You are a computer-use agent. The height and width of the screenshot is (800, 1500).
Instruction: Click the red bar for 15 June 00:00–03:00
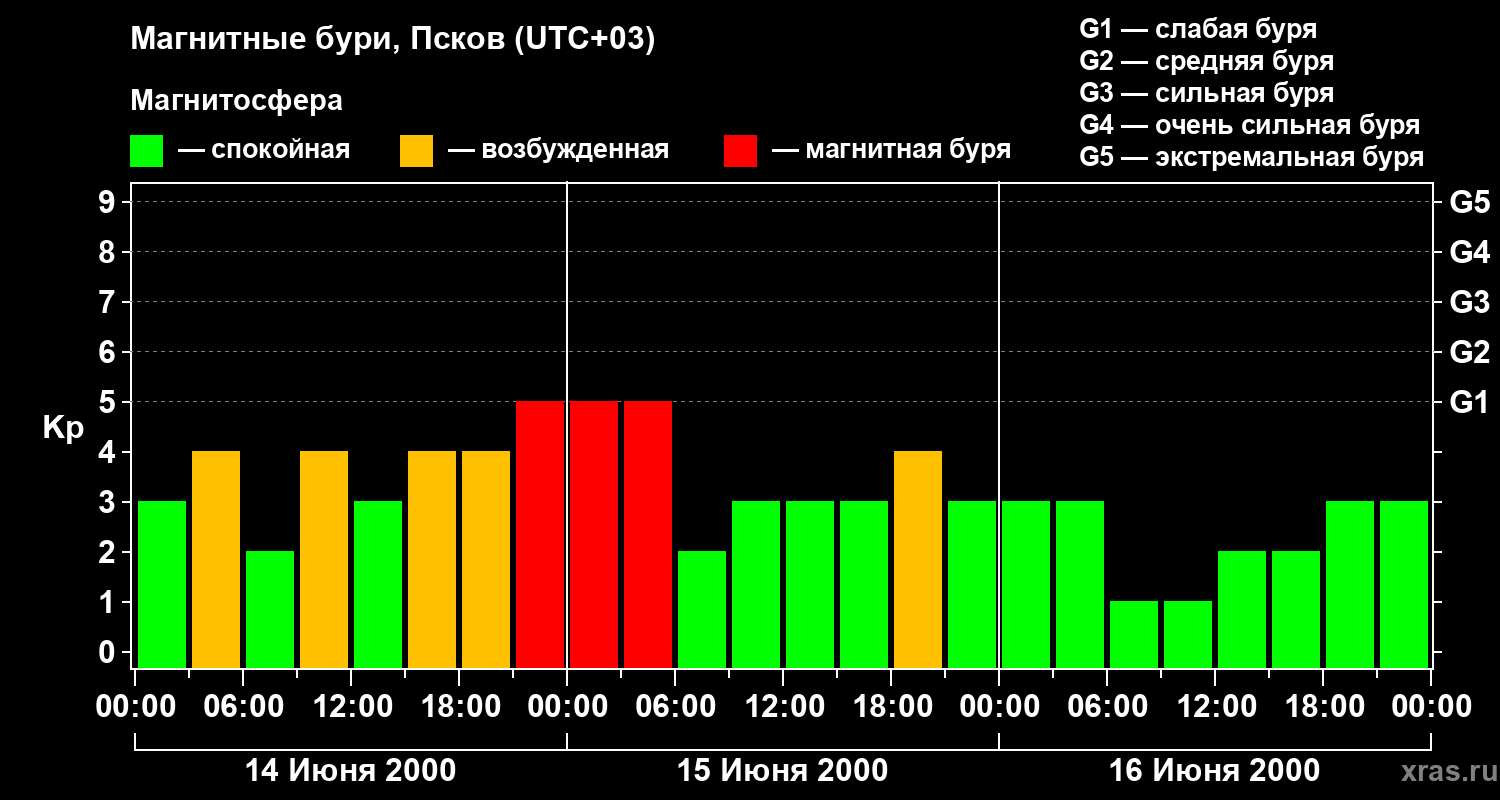click(x=594, y=534)
